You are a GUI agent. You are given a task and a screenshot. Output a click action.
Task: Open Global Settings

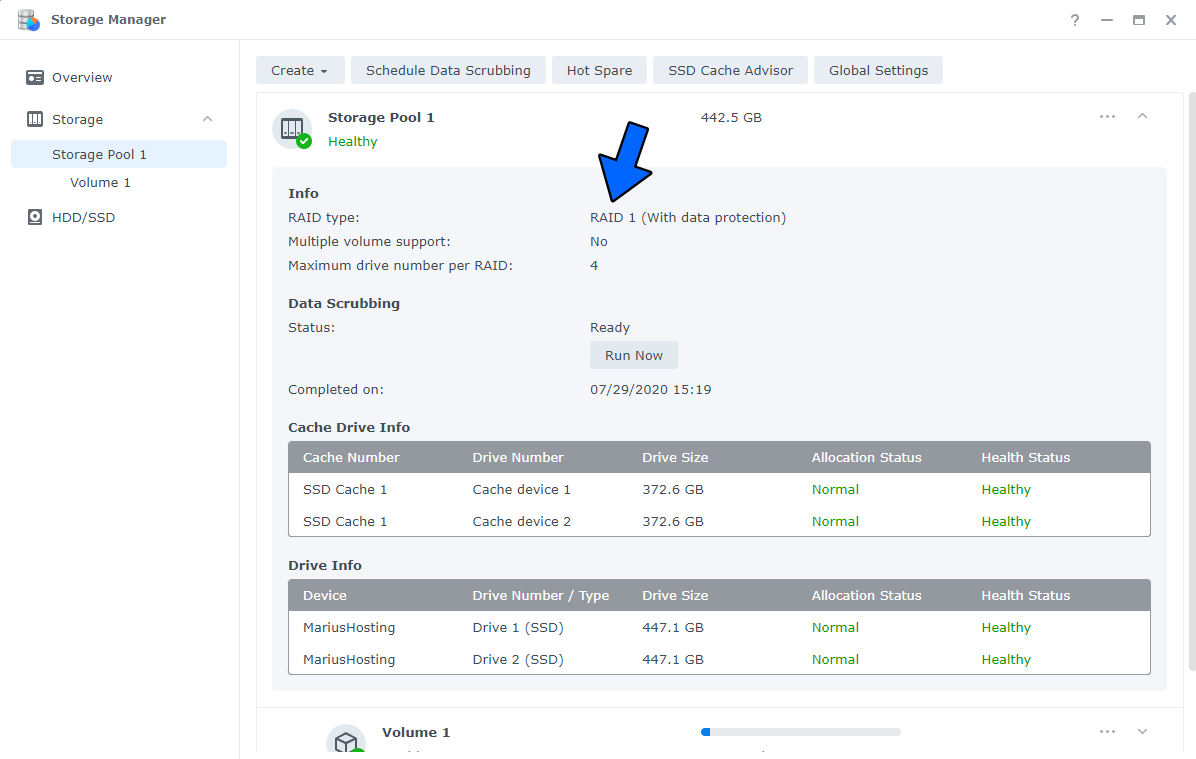pos(878,70)
